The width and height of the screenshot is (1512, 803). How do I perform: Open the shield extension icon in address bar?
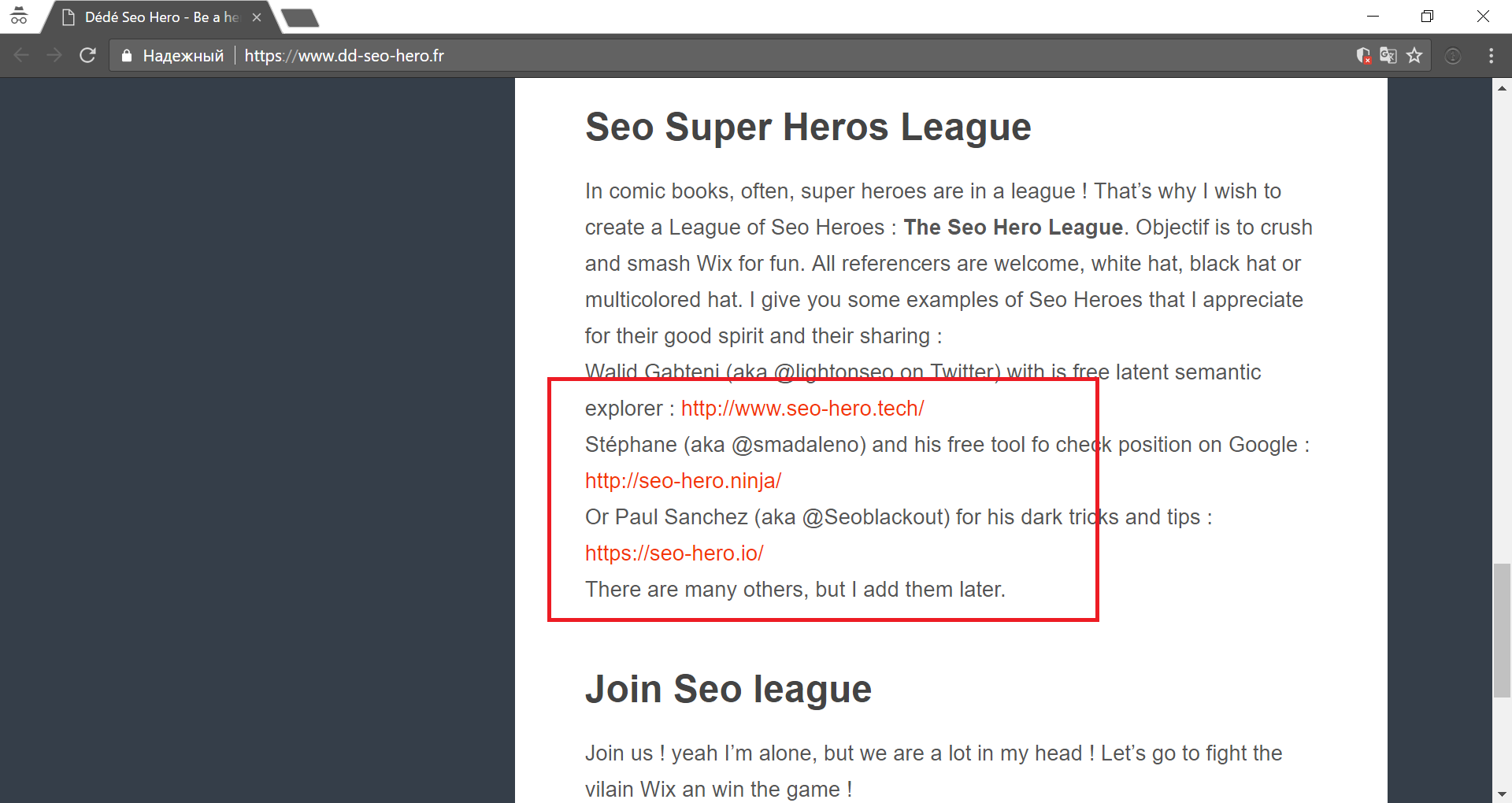pyautogui.click(x=1363, y=55)
